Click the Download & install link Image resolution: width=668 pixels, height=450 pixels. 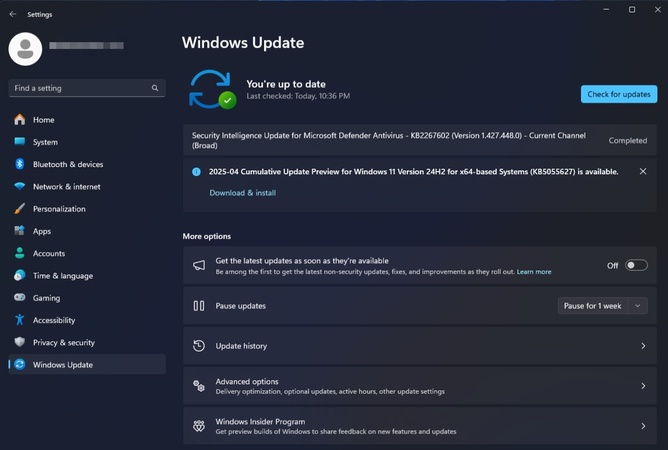(242, 193)
